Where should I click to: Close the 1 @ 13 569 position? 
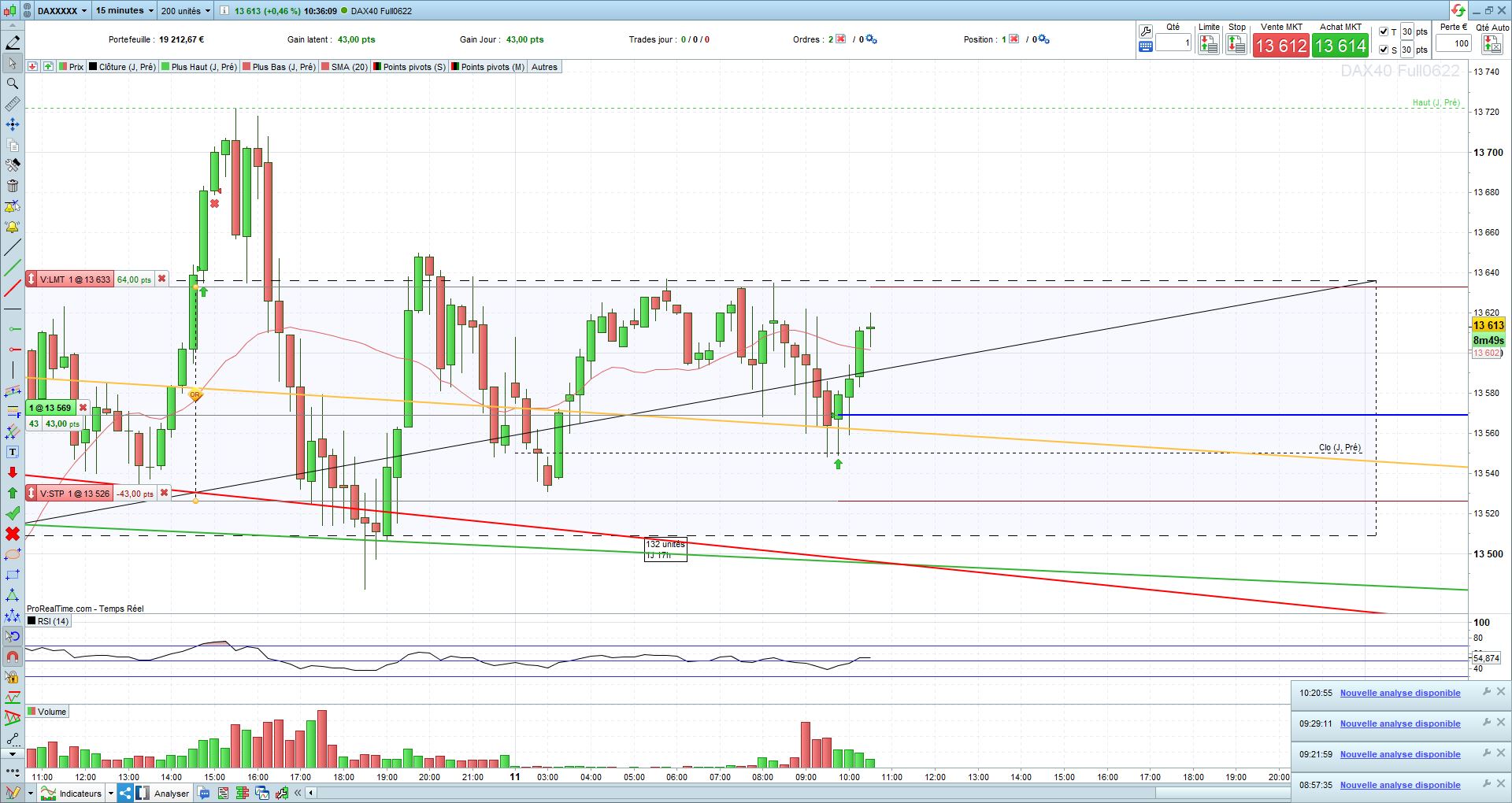click(x=83, y=407)
